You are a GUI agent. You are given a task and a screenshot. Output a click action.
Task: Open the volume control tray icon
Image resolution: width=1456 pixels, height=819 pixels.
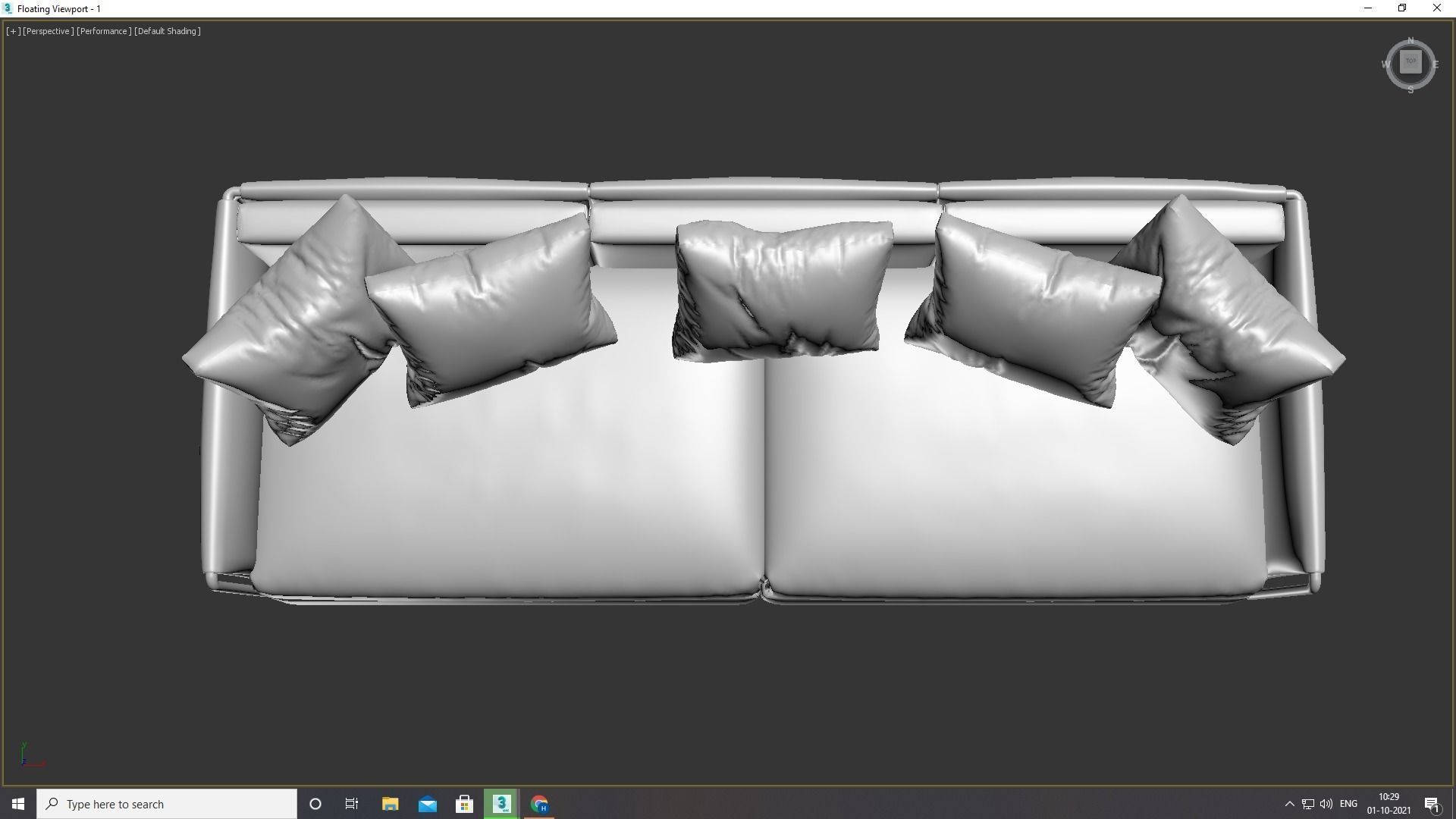click(1326, 804)
